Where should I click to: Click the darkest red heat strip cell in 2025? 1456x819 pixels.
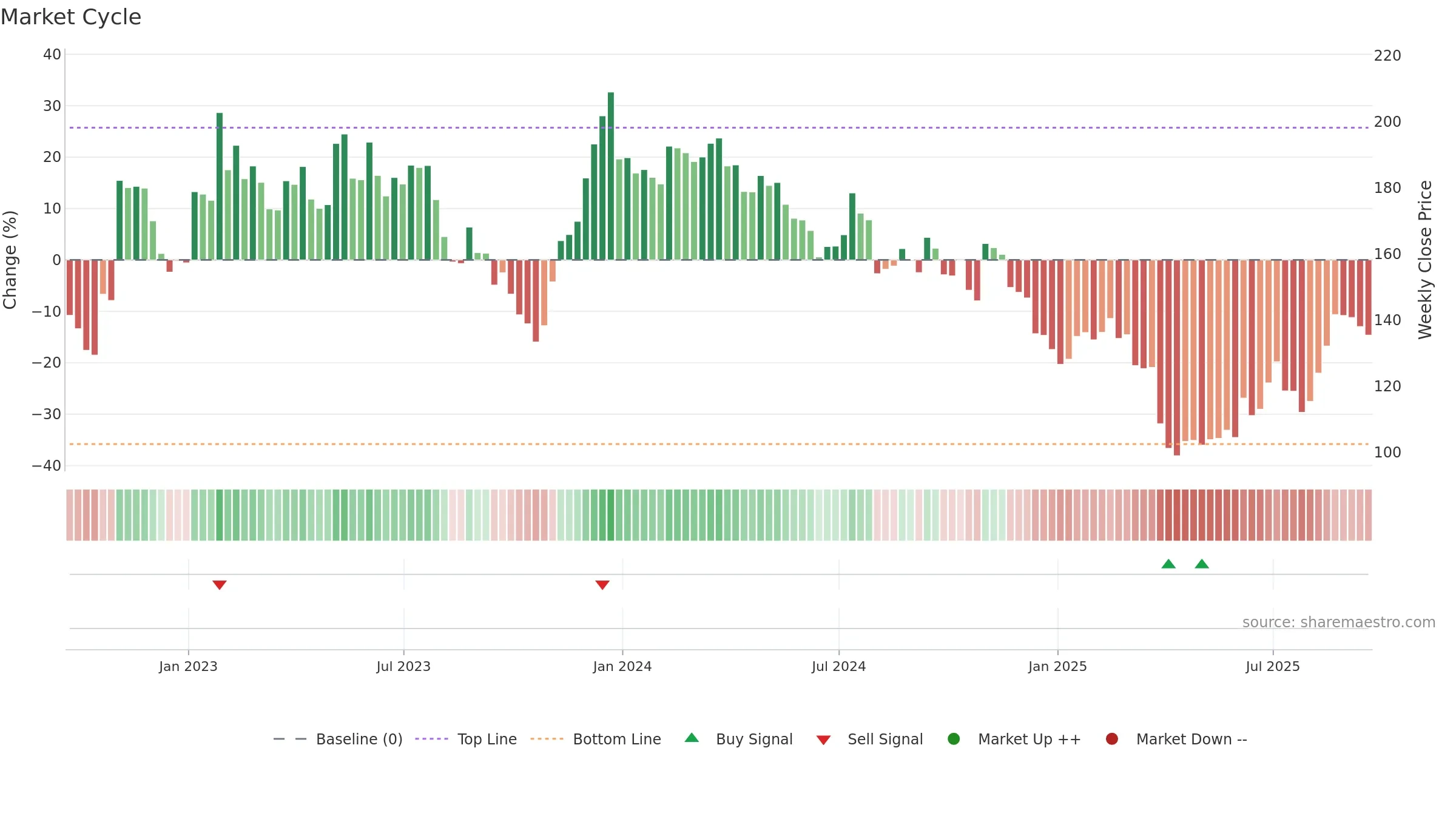point(1177,514)
